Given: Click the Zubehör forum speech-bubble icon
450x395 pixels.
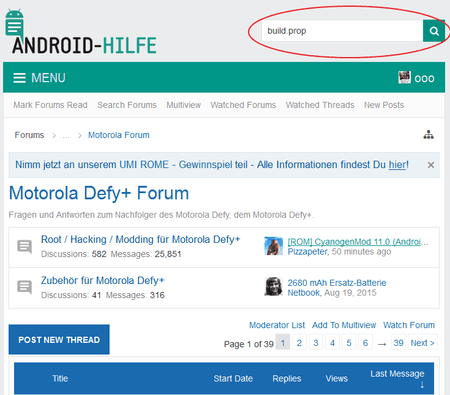Looking at the screenshot, I should [25, 287].
